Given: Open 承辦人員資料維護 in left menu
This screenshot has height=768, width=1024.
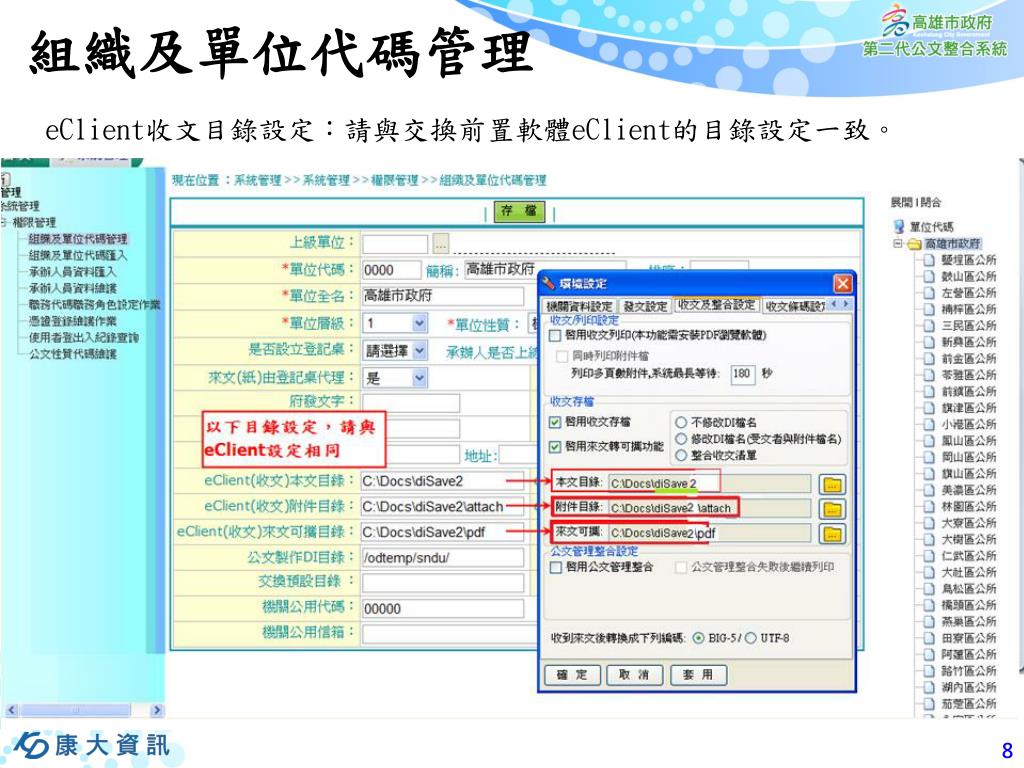Looking at the screenshot, I should (72, 287).
